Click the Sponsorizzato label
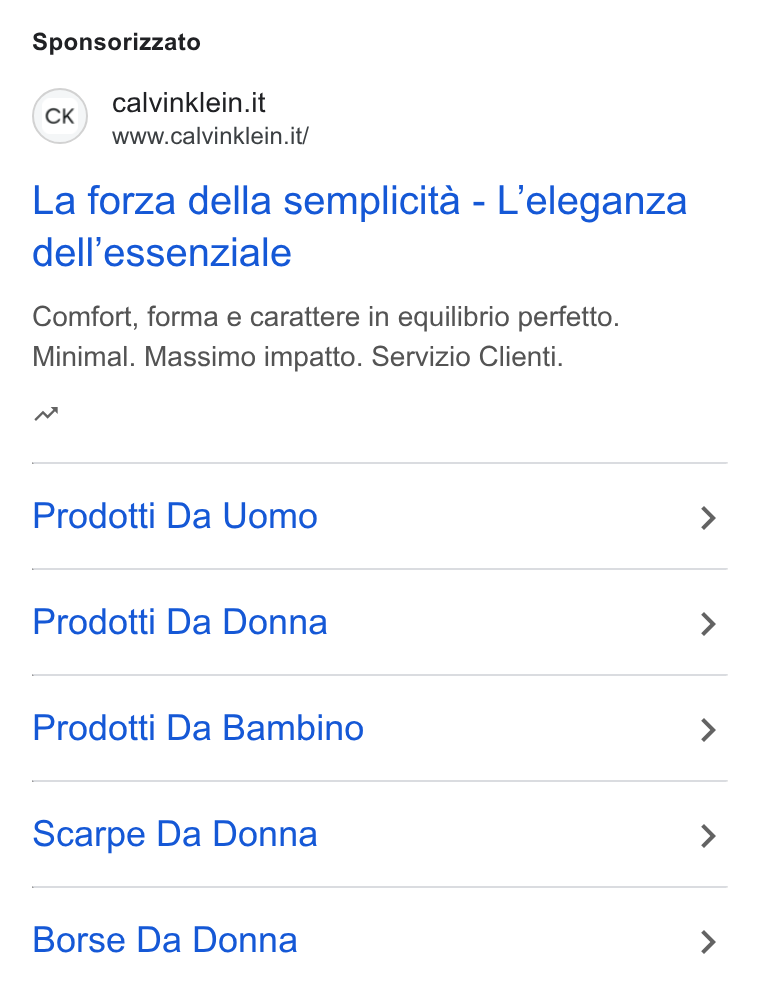760x992 pixels. click(116, 42)
